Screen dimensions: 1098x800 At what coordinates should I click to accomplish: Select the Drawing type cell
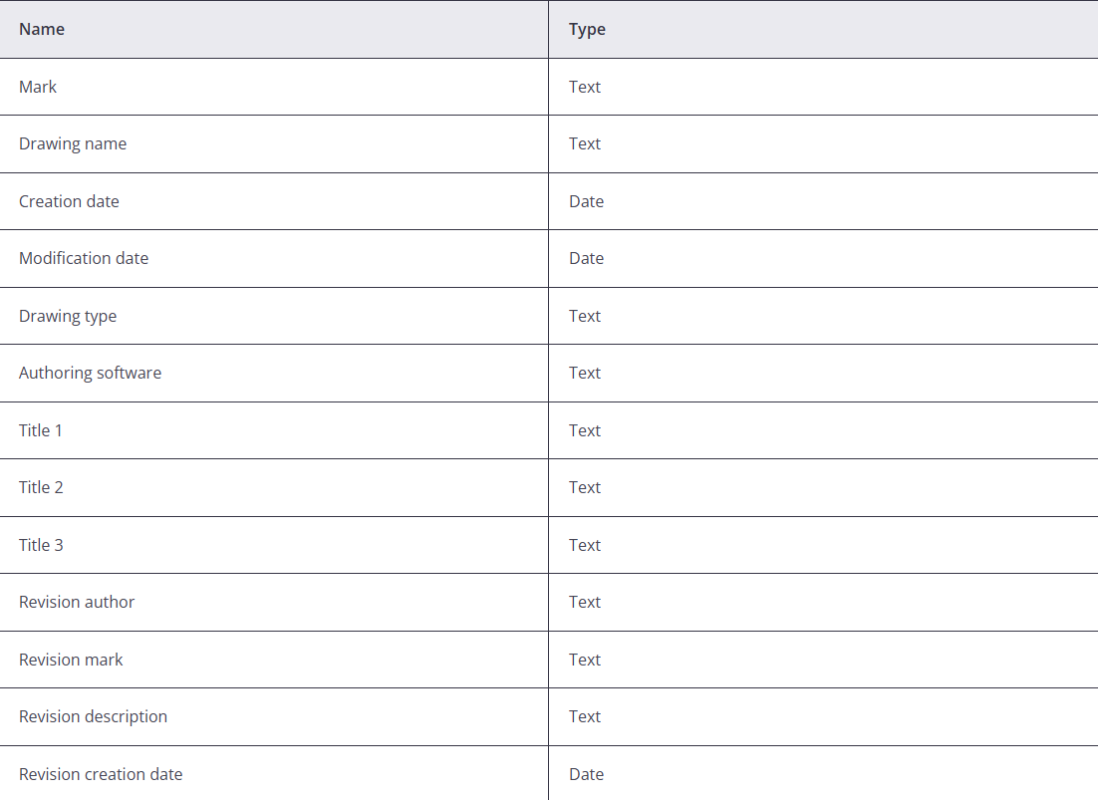[x=68, y=316]
